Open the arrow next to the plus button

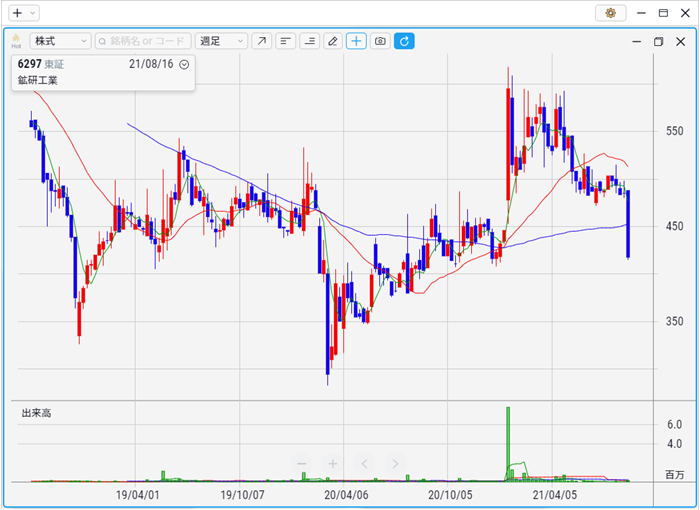(33, 13)
